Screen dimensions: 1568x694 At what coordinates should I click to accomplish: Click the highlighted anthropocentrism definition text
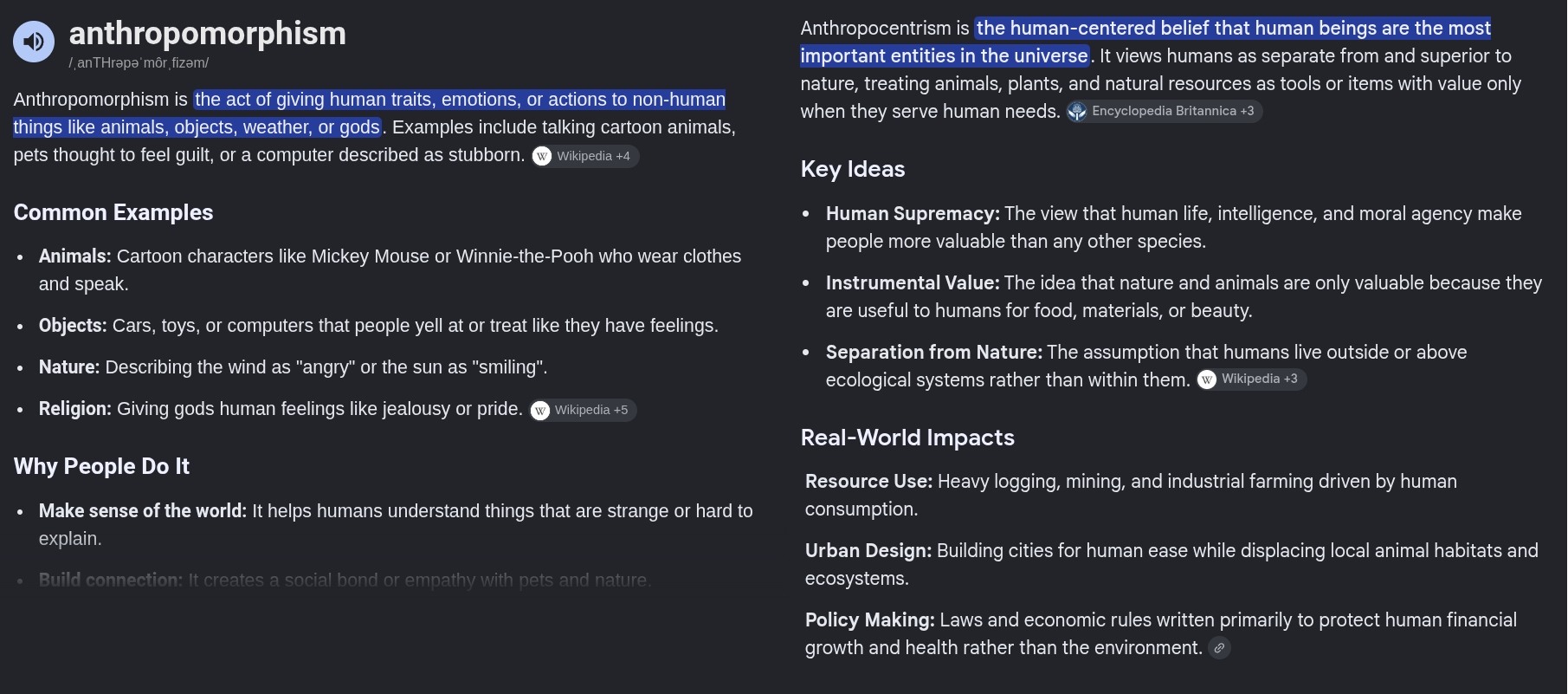(x=1145, y=42)
